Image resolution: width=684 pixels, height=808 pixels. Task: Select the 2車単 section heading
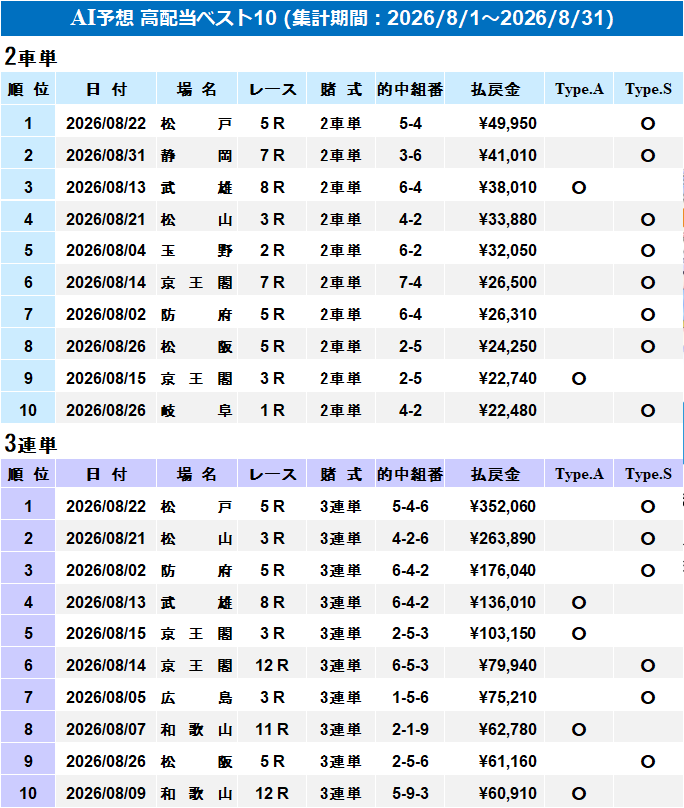[30, 57]
